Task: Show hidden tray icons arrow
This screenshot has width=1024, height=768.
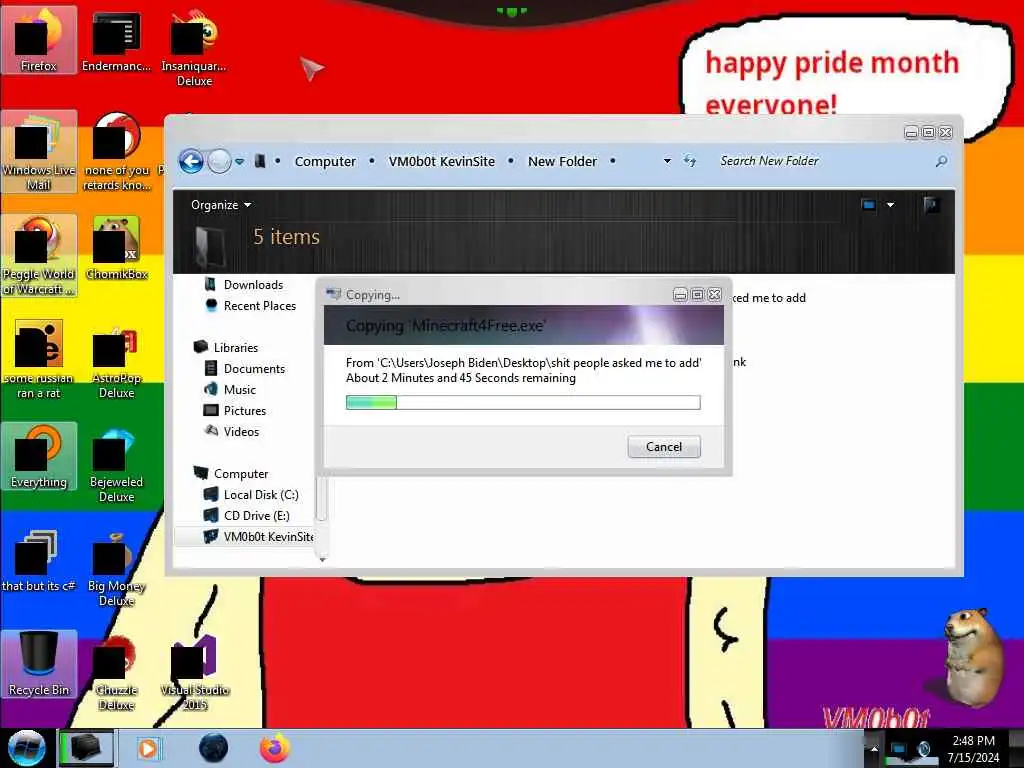Action: [x=874, y=748]
